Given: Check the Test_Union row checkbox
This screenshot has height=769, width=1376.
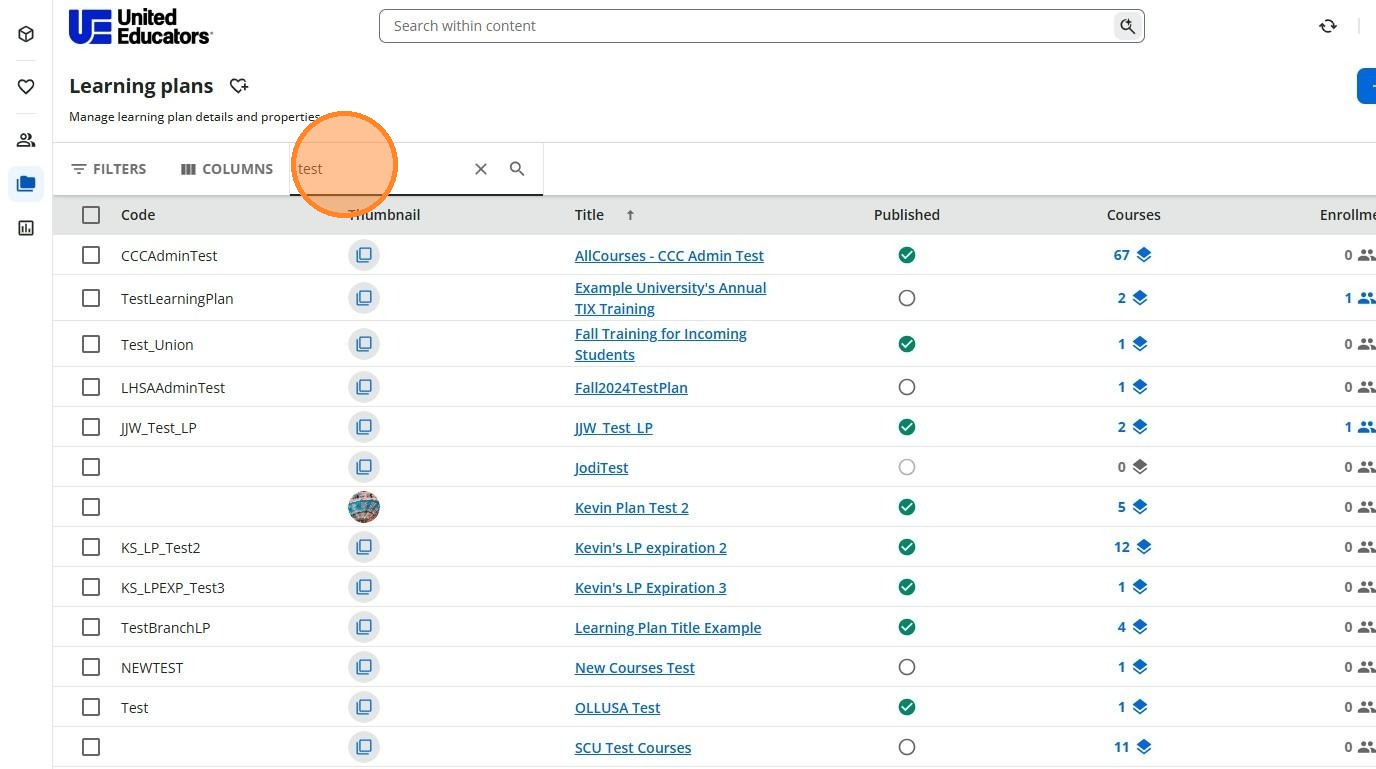Looking at the screenshot, I should 91,344.
